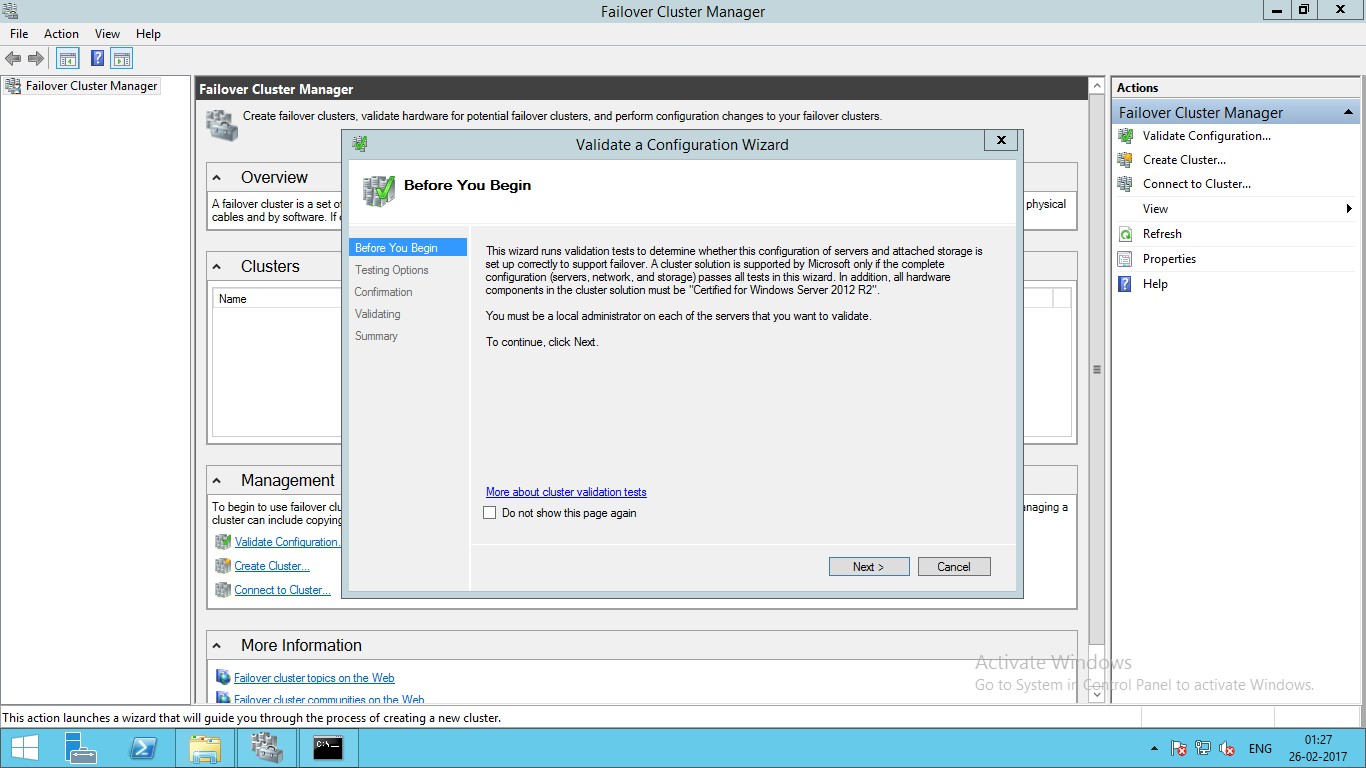Select the Confirmation wizard step

click(383, 292)
